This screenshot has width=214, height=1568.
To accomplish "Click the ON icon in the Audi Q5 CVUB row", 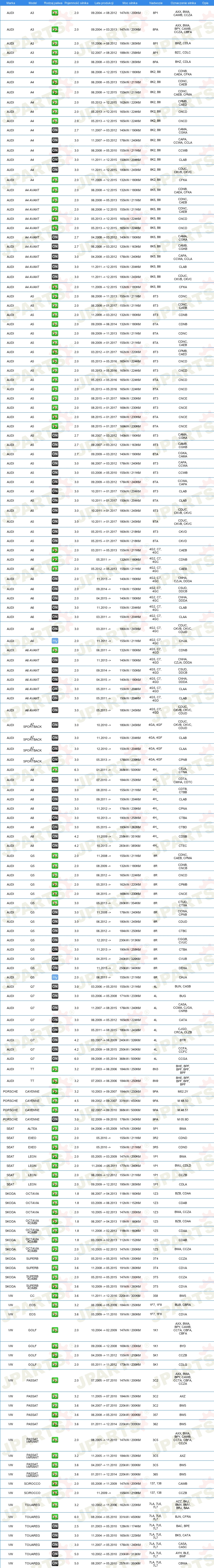I will point(55,959).
